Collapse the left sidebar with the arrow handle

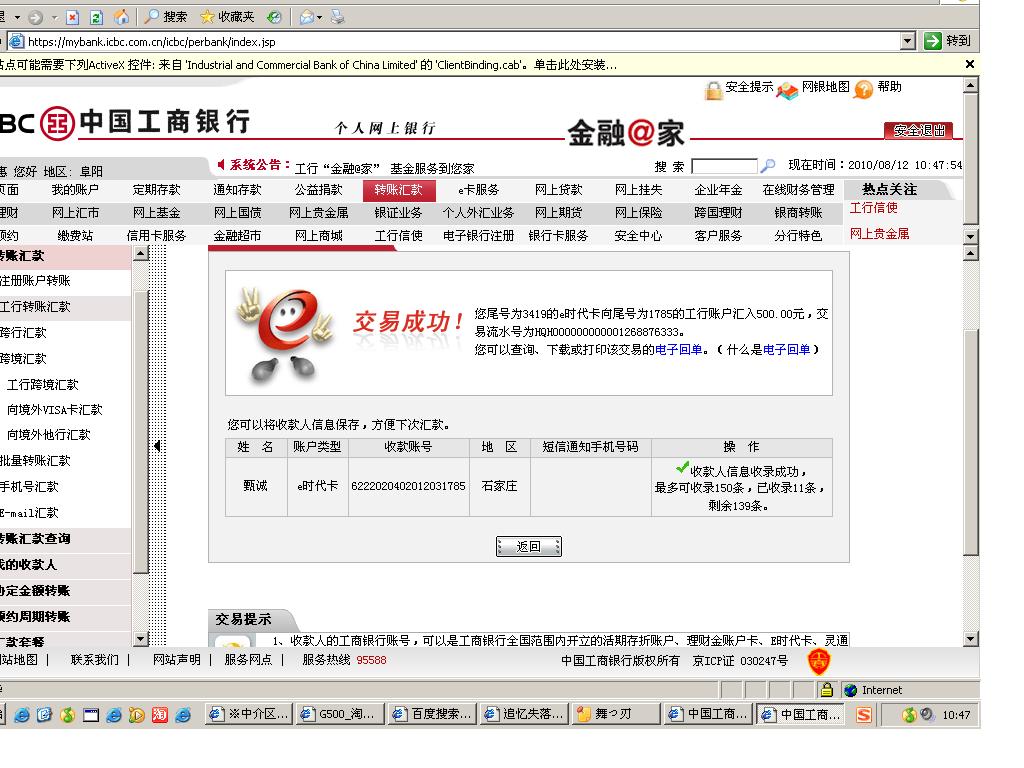coord(157,446)
